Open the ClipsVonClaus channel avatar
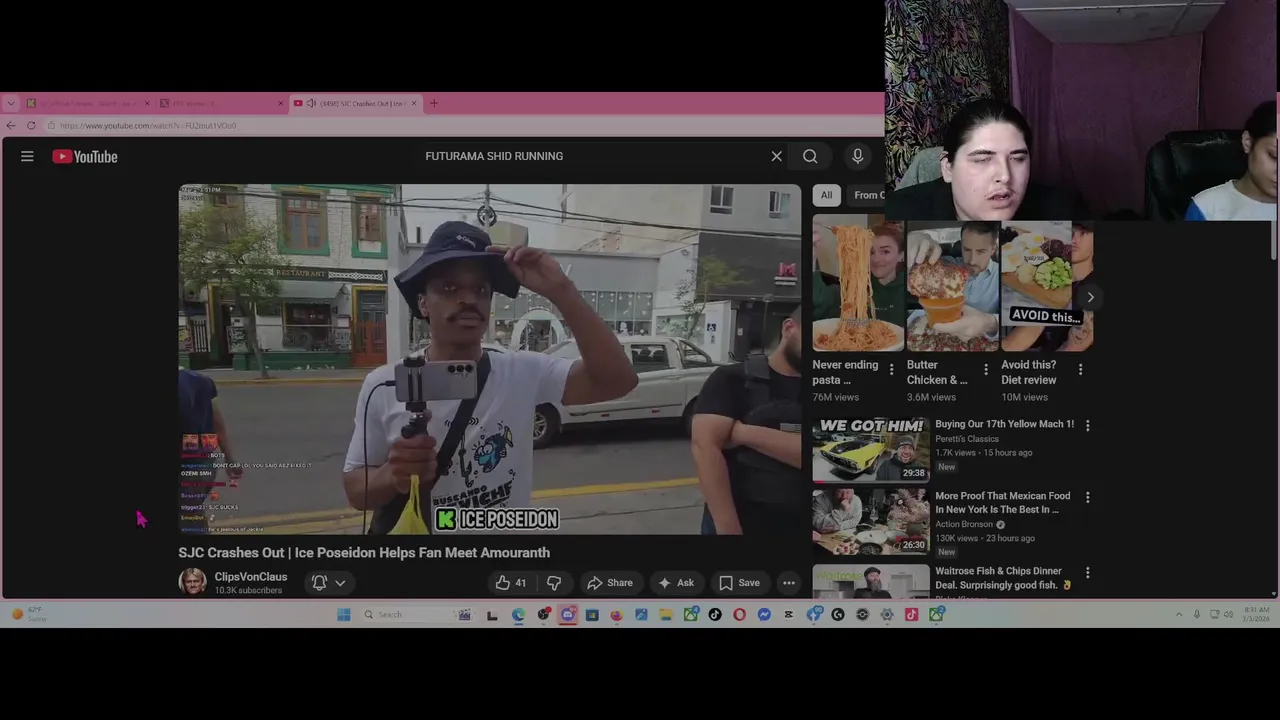Viewport: 1280px width, 720px height. (x=192, y=582)
